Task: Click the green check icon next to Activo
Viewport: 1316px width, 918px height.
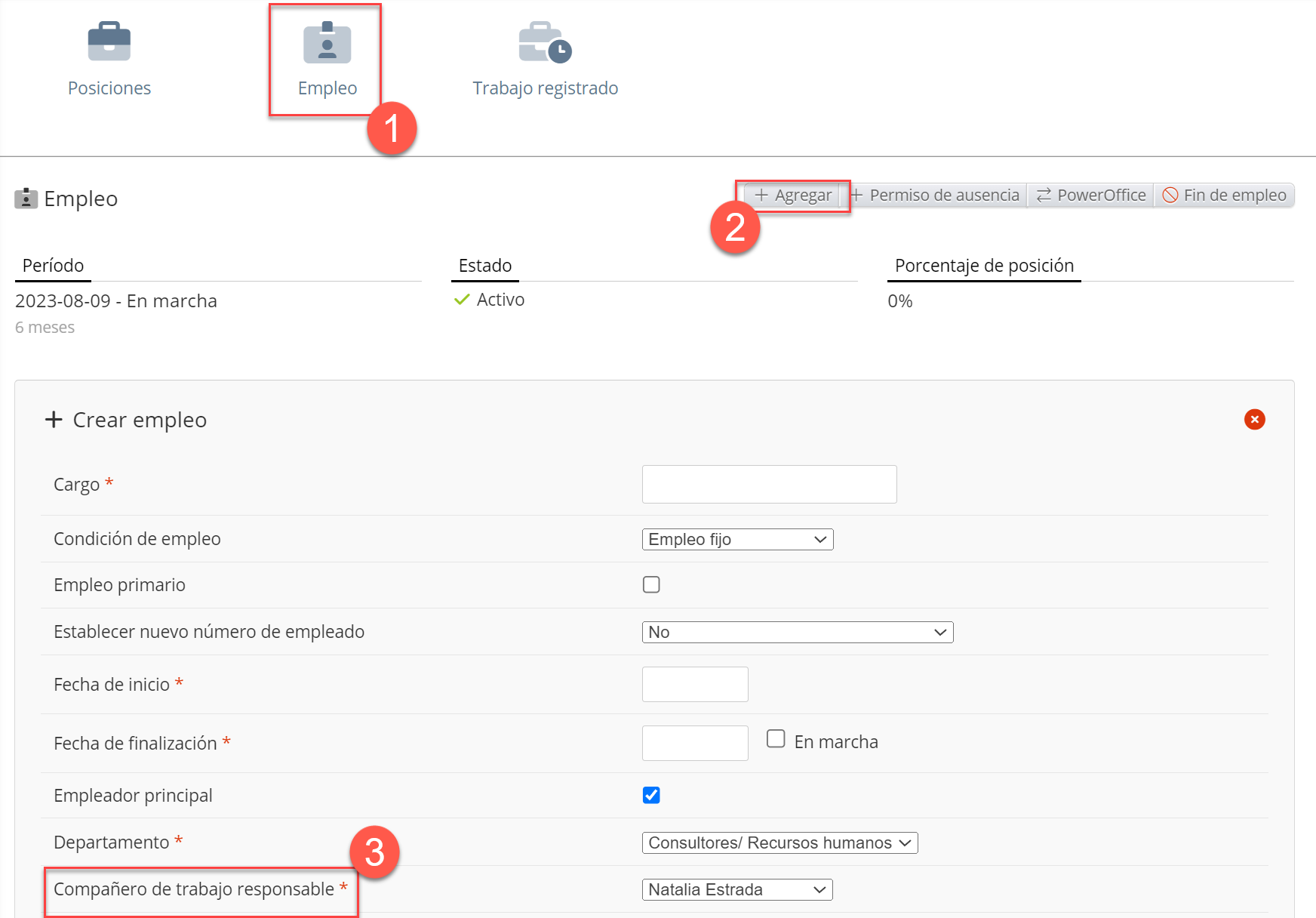Action: tap(462, 300)
